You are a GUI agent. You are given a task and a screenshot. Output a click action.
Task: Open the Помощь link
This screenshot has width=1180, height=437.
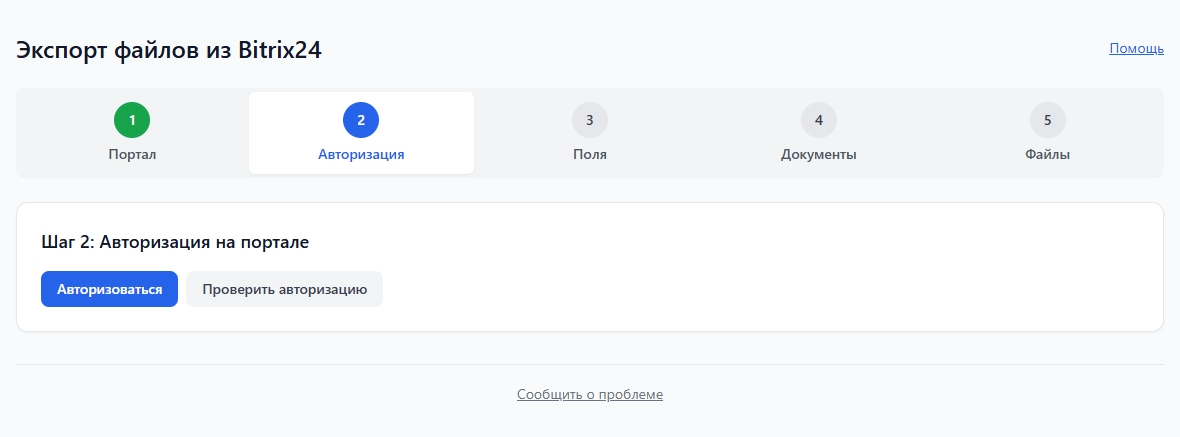[1136, 49]
